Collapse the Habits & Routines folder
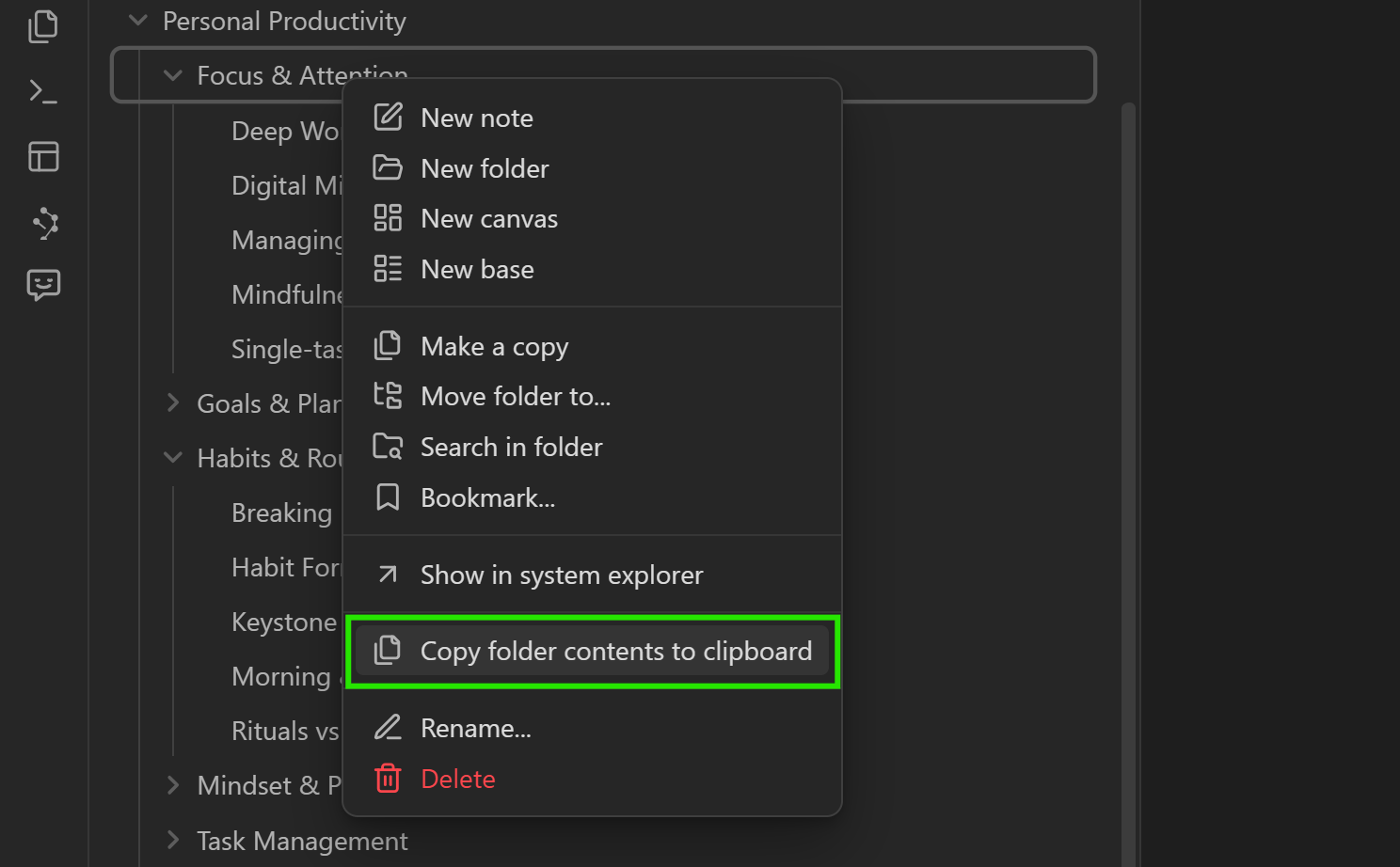1400x867 pixels. coord(173,458)
